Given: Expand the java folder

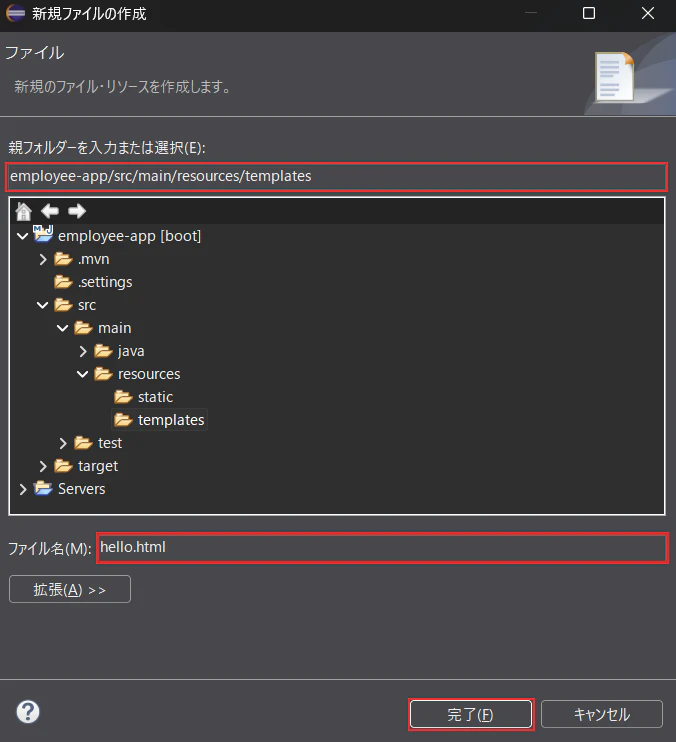Looking at the screenshot, I should [83, 351].
